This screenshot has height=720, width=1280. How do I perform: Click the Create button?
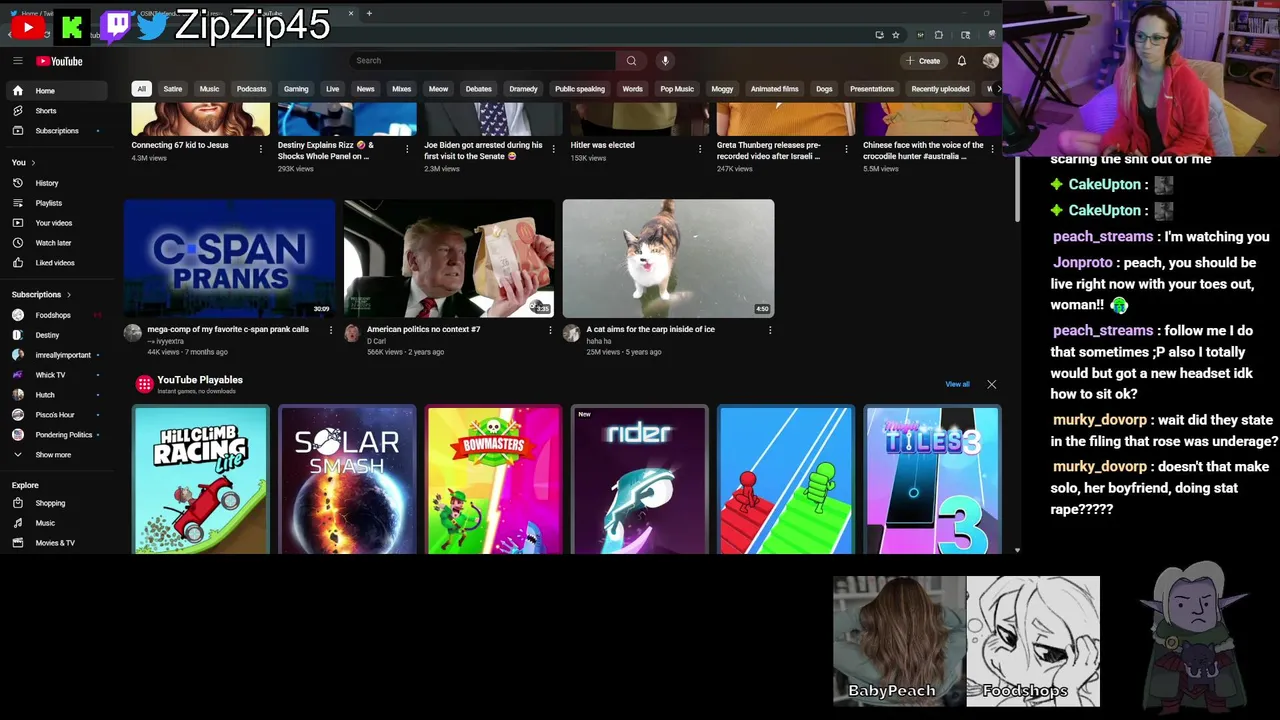(923, 61)
